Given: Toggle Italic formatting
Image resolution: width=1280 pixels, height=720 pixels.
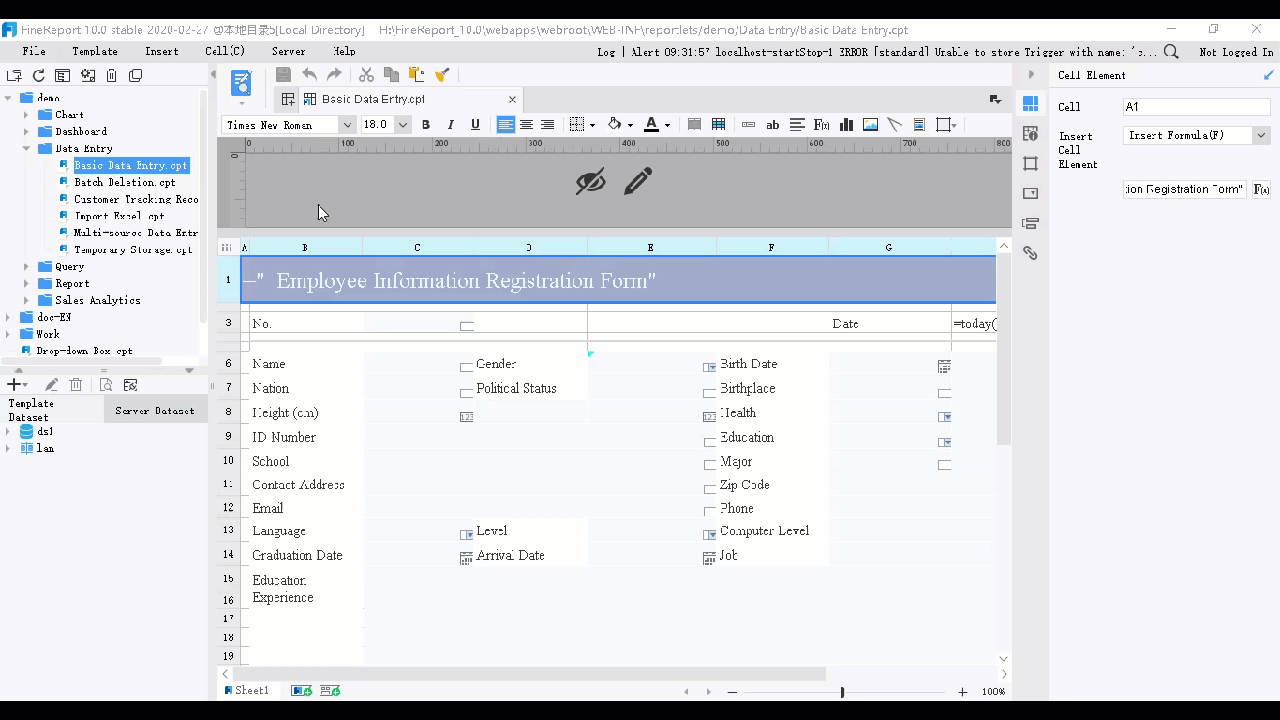Looking at the screenshot, I should point(450,125).
